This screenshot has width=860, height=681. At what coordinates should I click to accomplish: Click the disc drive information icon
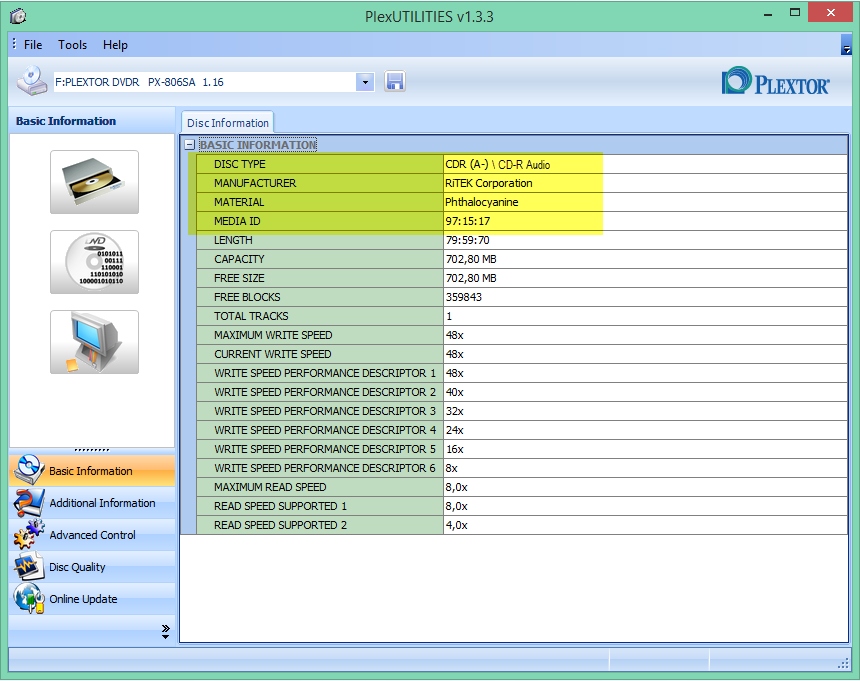point(94,182)
